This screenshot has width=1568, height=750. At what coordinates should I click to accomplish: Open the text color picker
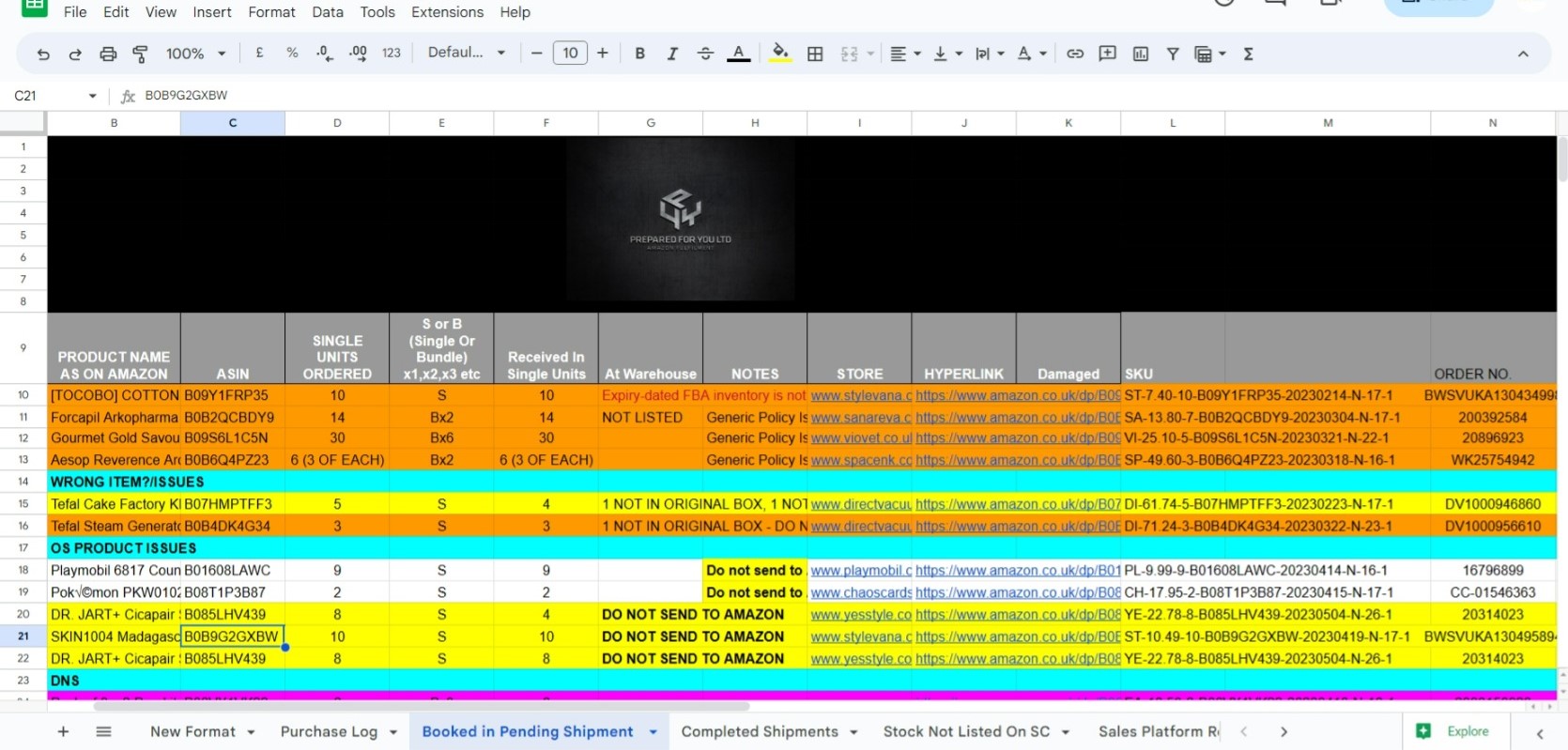(x=739, y=54)
